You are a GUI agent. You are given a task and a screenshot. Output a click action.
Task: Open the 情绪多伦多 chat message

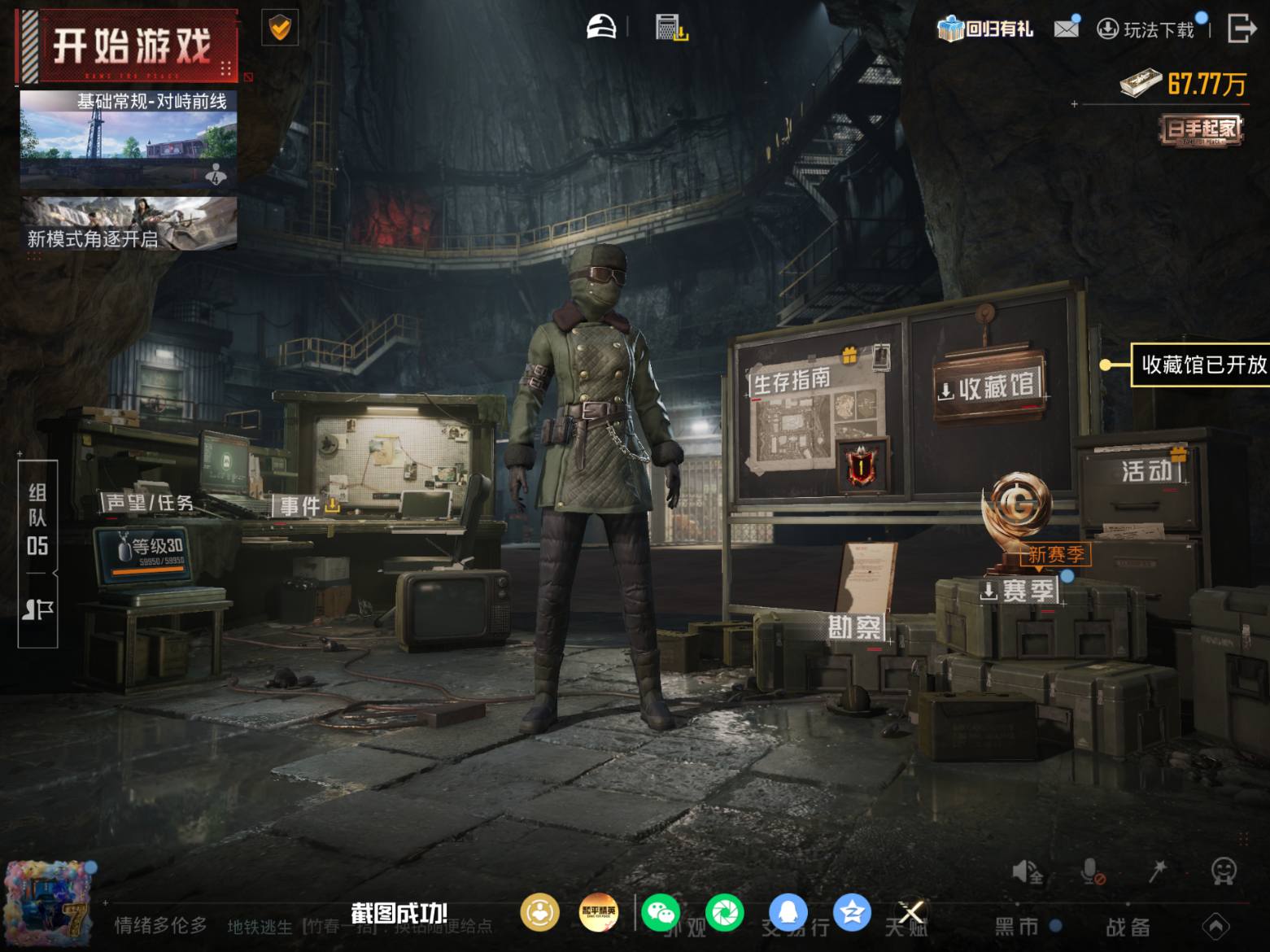161,925
